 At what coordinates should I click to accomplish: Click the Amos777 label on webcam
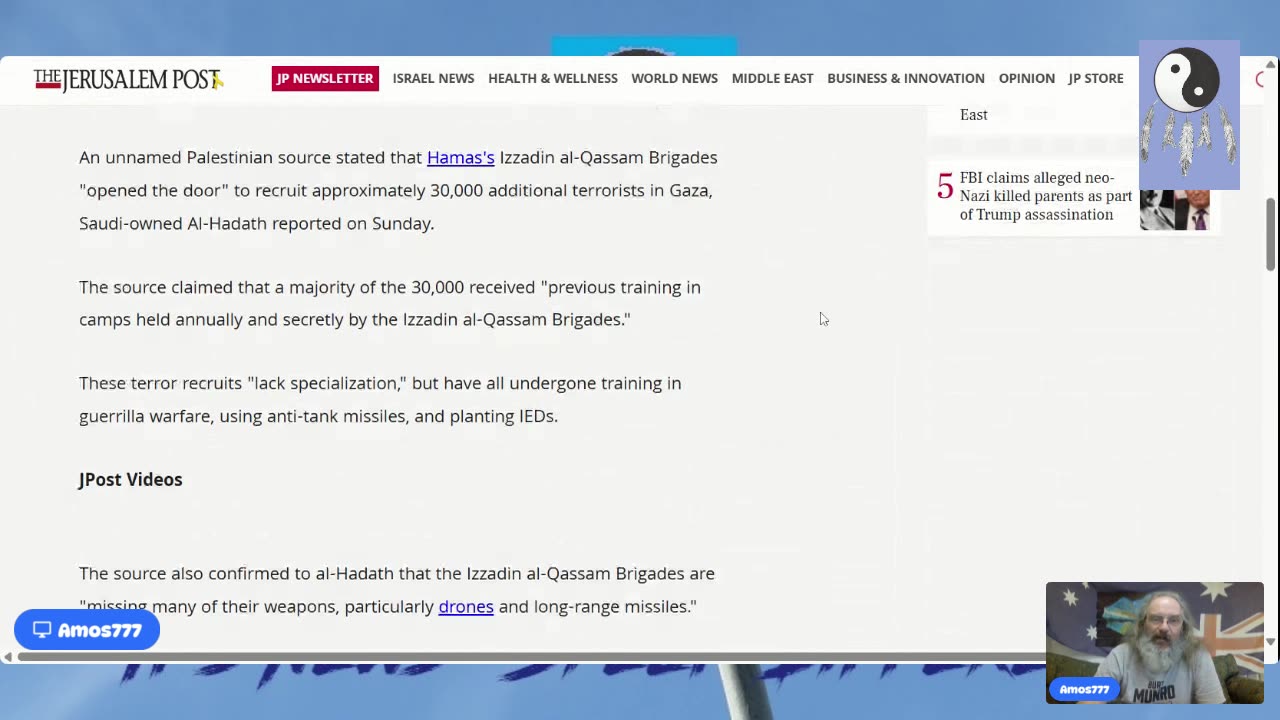[1084, 689]
